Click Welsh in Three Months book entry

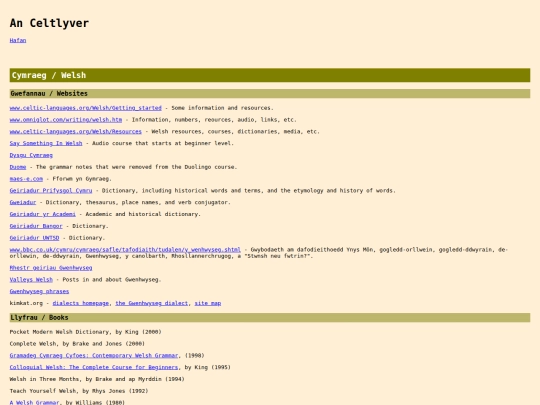pyautogui.click(x=97, y=379)
